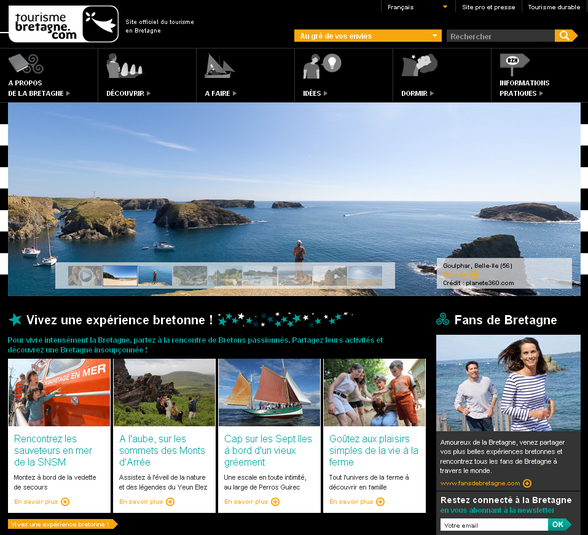Image resolution: width=588 pixels, height=535 pixels.
Task: Click the triskel icon beside Fans de Bretagne
Action: (442, 319)
